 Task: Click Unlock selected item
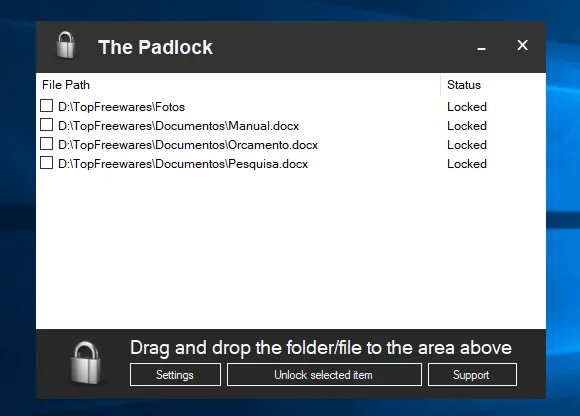pyautogui.click(x=324, y=375)
